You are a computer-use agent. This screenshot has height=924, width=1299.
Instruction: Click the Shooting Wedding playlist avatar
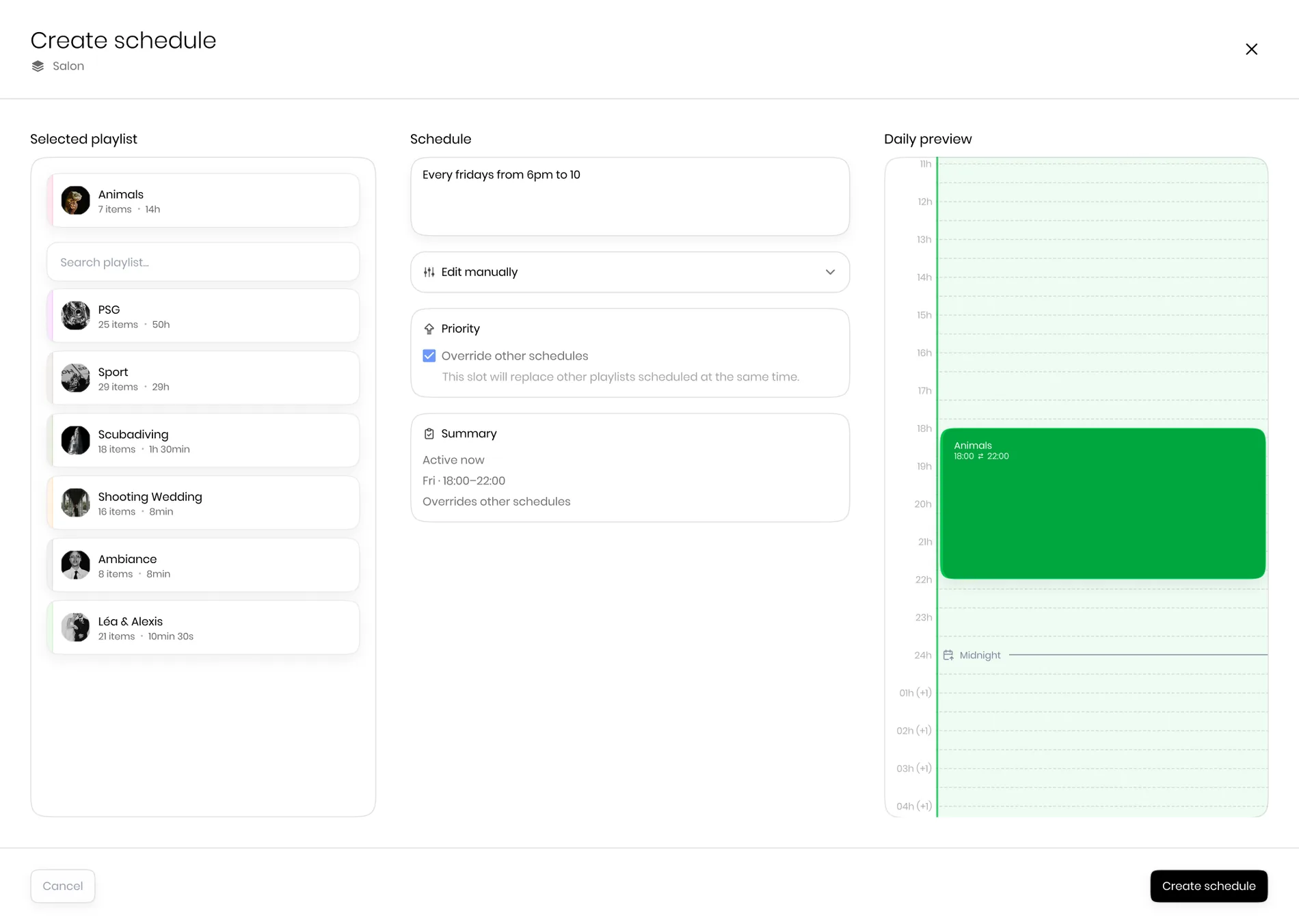pyautogui.click(x=75, y=503)
